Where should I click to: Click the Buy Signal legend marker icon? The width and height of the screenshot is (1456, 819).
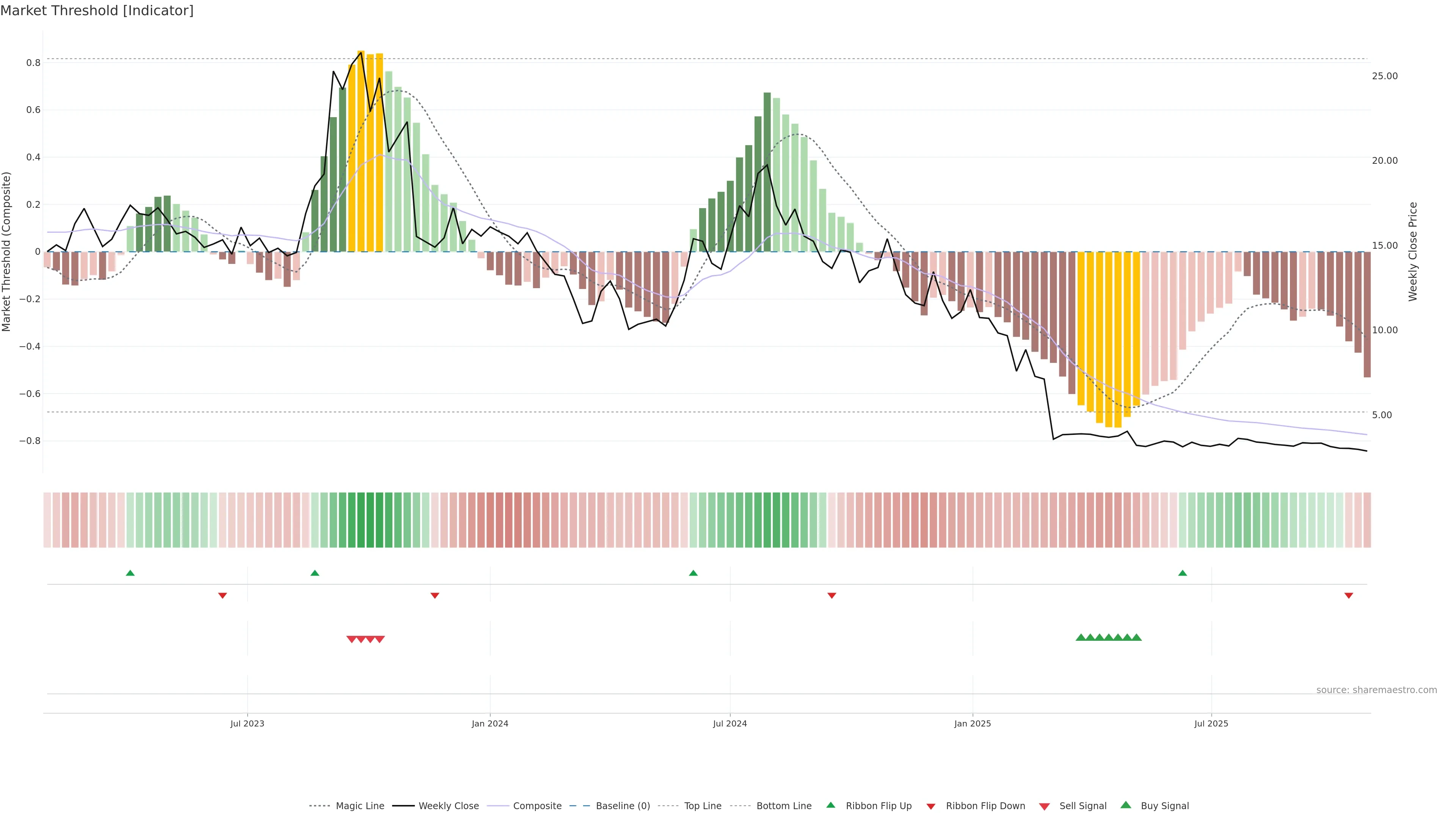click(1125, 805)
